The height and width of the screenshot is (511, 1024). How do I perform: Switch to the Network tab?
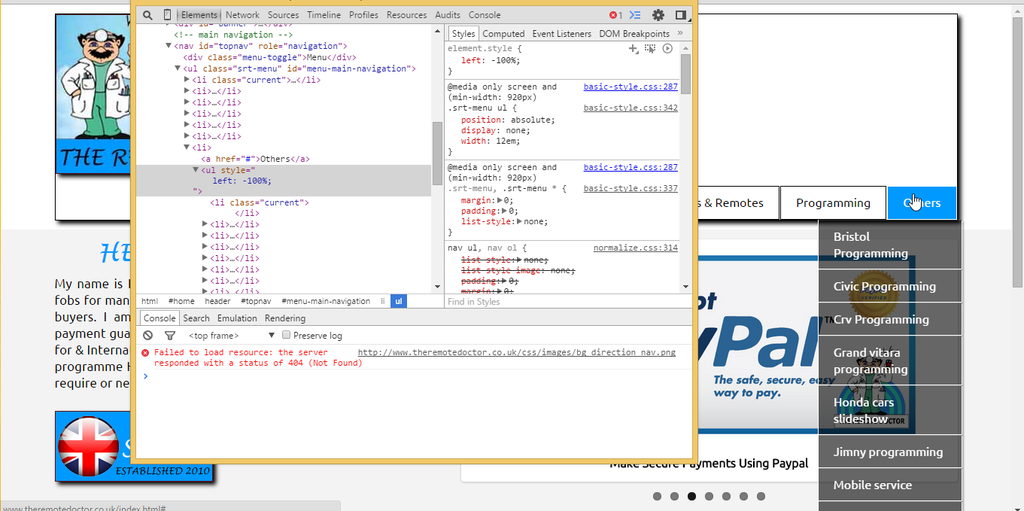(x=242, y=15)
